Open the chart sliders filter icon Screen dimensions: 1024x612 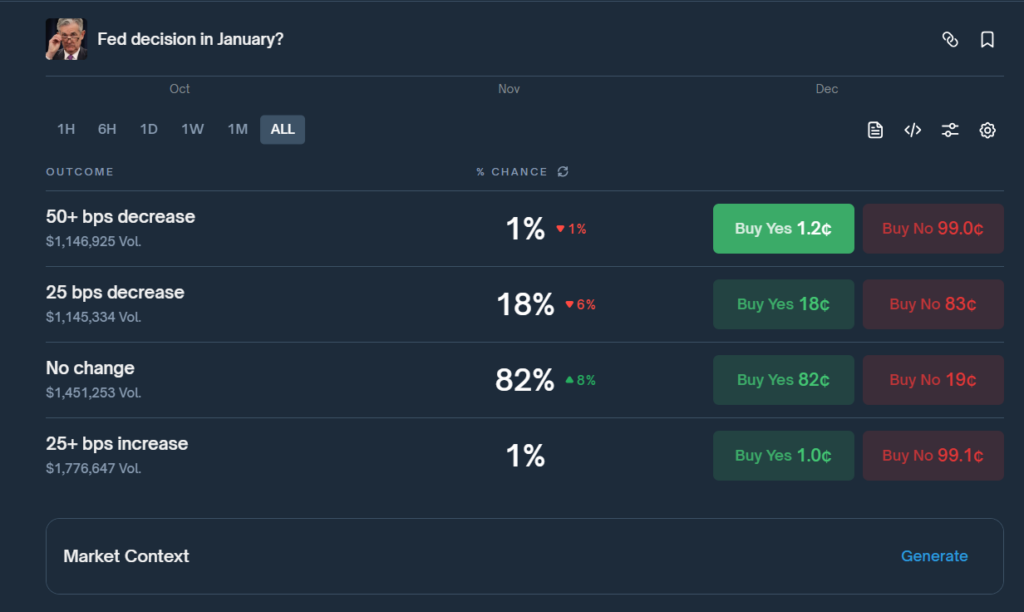pos(950,130)
